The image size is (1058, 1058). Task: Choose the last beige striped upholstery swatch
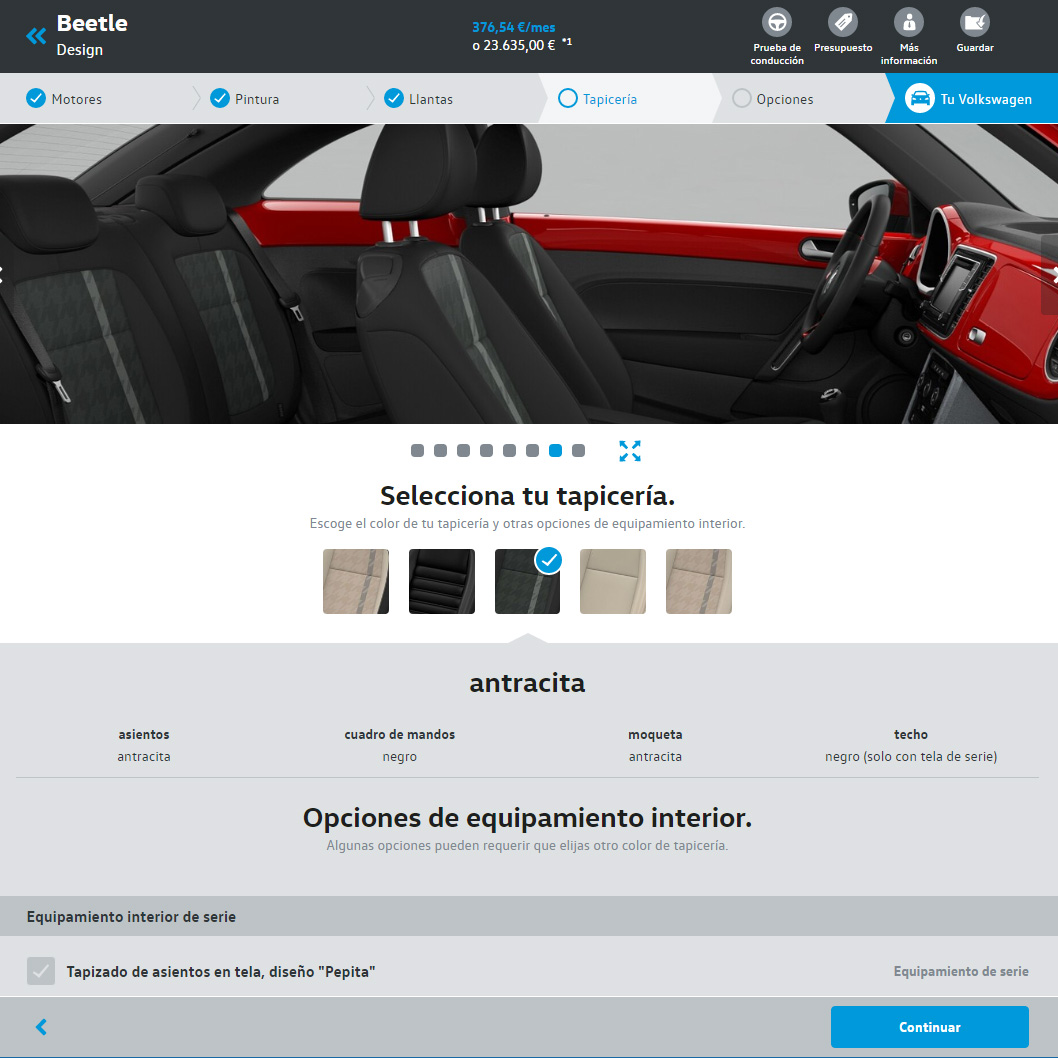[x=699, y=581]
